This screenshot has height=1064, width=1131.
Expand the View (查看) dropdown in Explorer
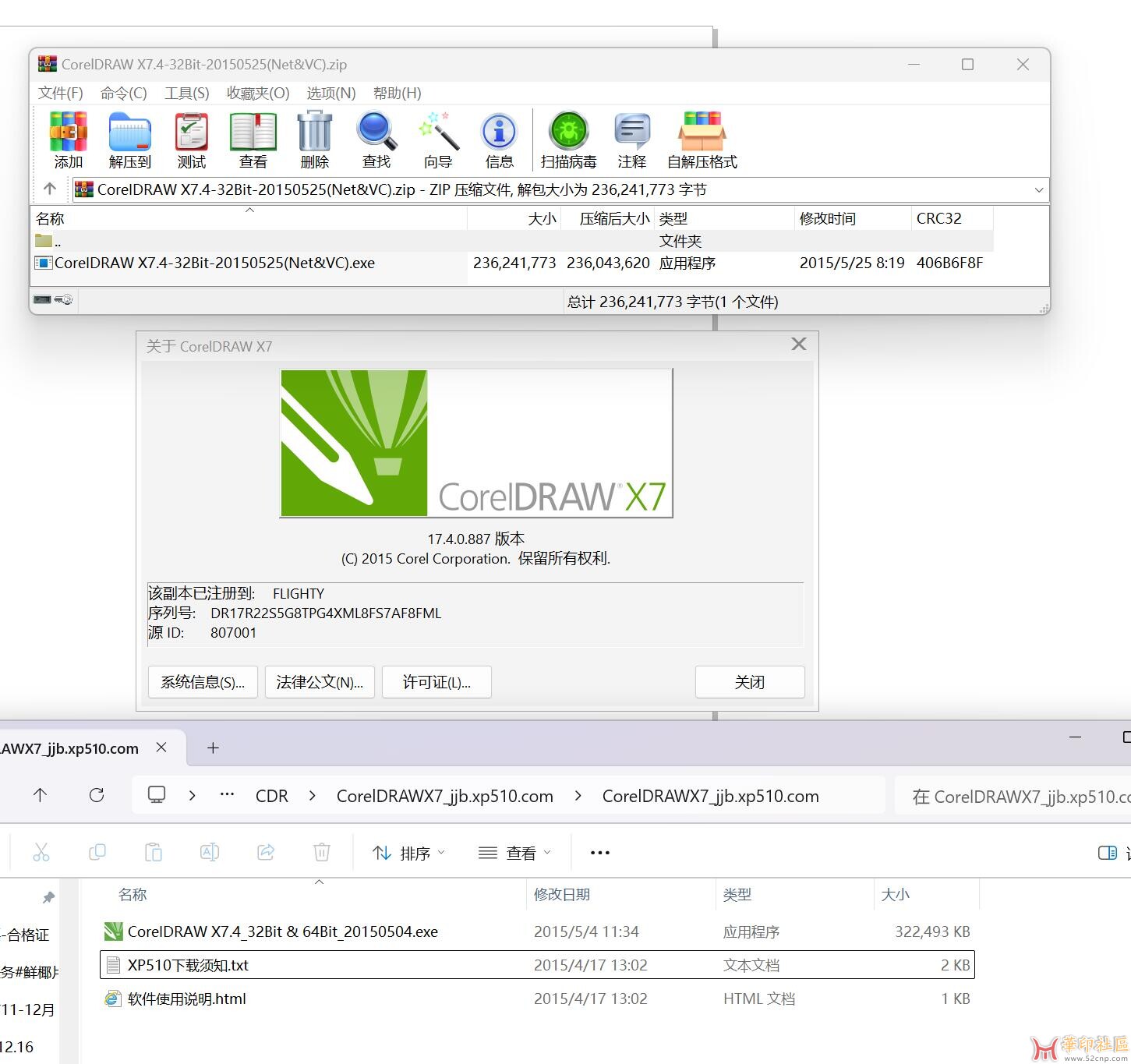pyautogui.click(x=514, y=853)
